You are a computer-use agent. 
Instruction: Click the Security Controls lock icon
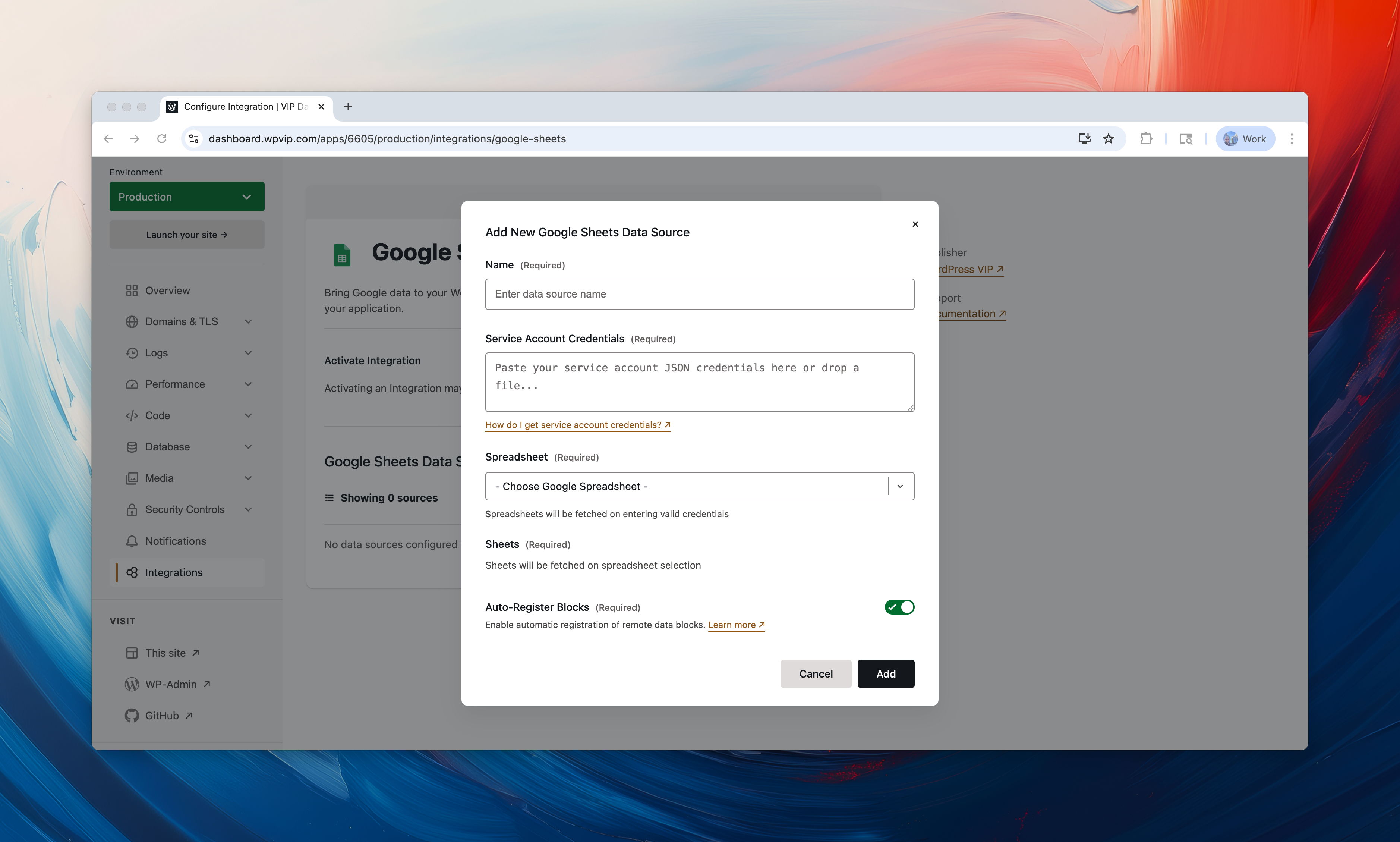pyautogui.click(x=132, y=509)
